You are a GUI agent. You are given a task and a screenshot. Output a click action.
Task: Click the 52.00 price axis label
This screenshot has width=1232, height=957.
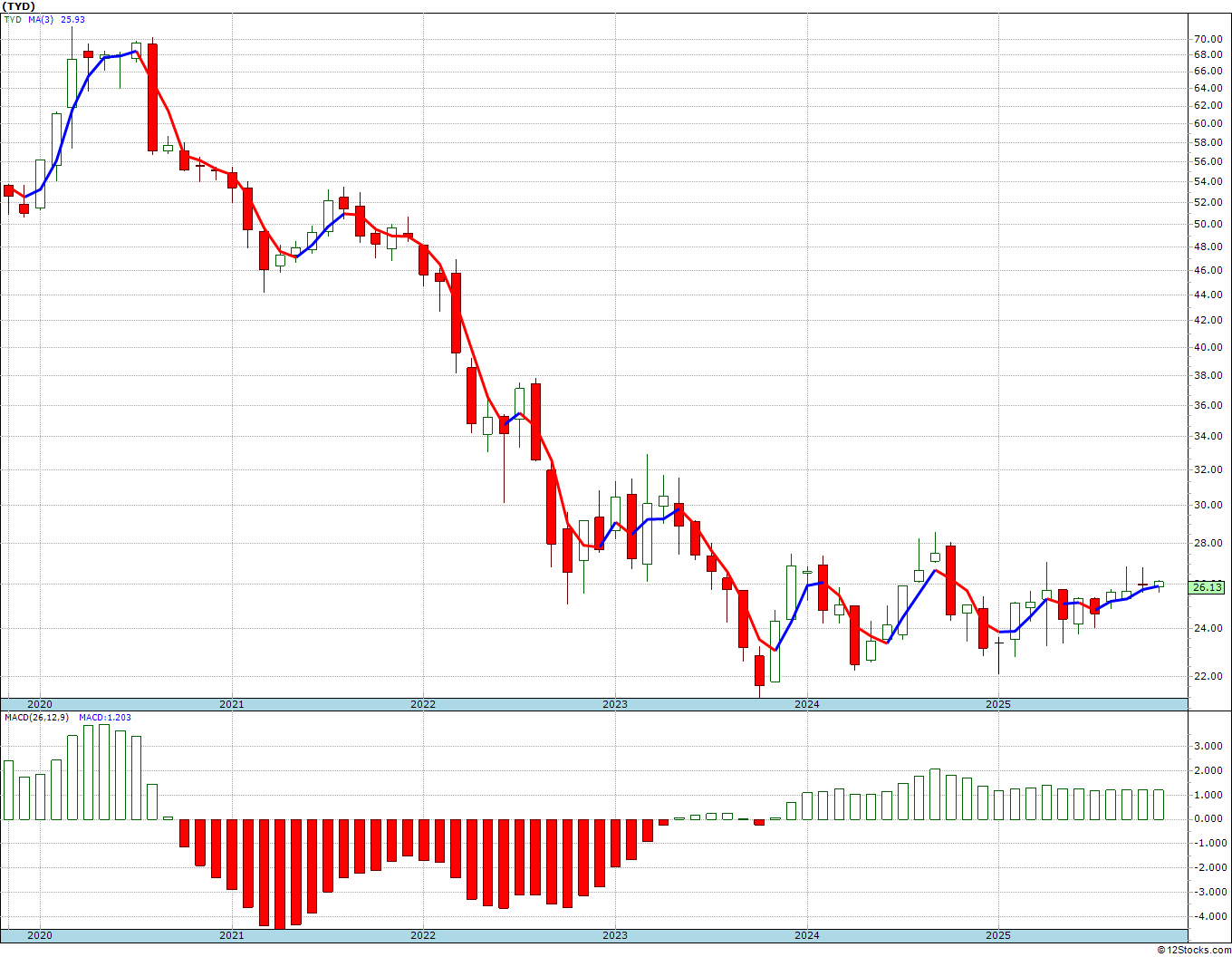tap(1208, 202)
